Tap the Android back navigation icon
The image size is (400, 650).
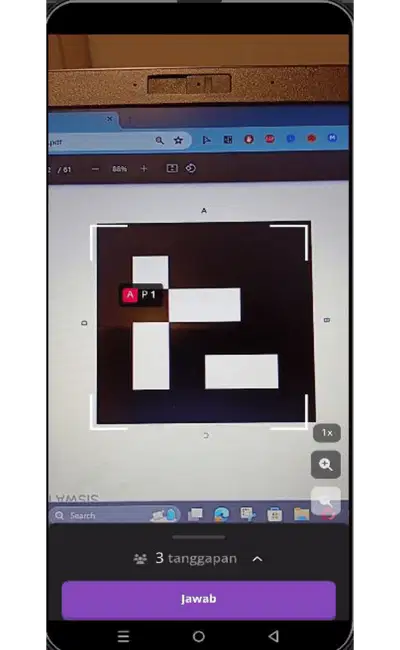click(273, 636)
